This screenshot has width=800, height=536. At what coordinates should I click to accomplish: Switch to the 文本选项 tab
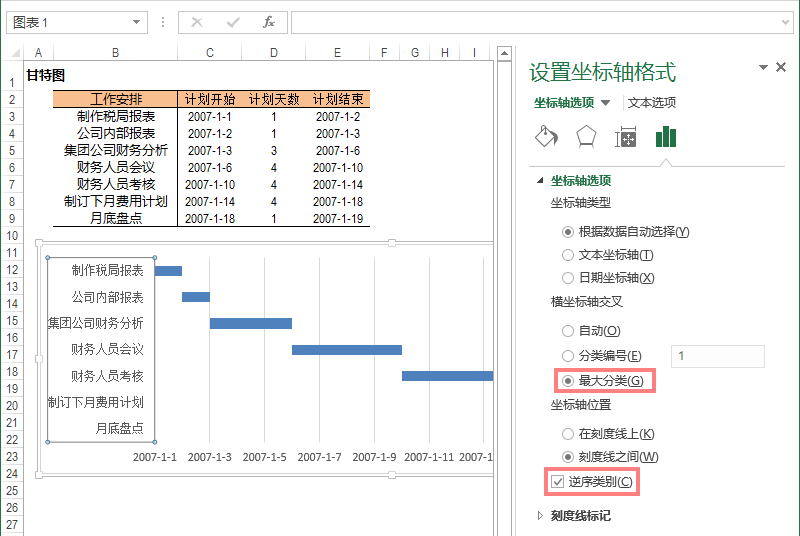[x=652, y=103]
